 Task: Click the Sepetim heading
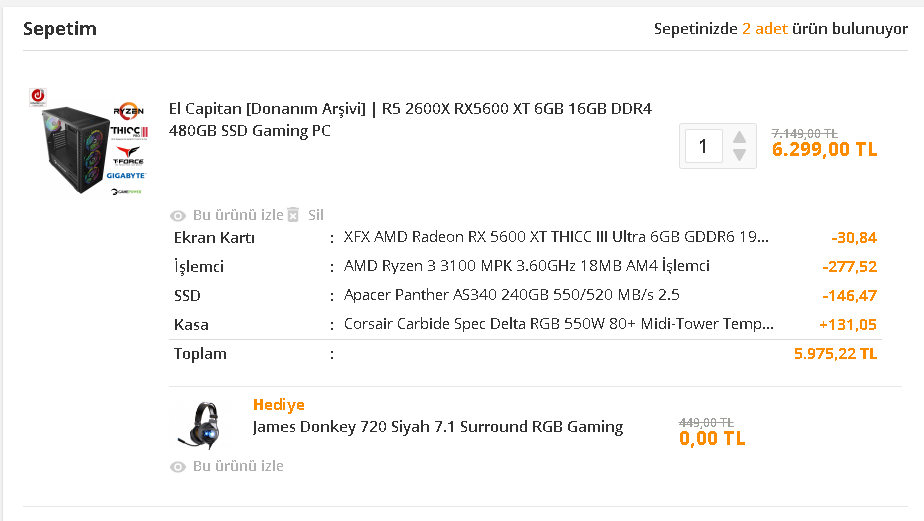point(60,29)
